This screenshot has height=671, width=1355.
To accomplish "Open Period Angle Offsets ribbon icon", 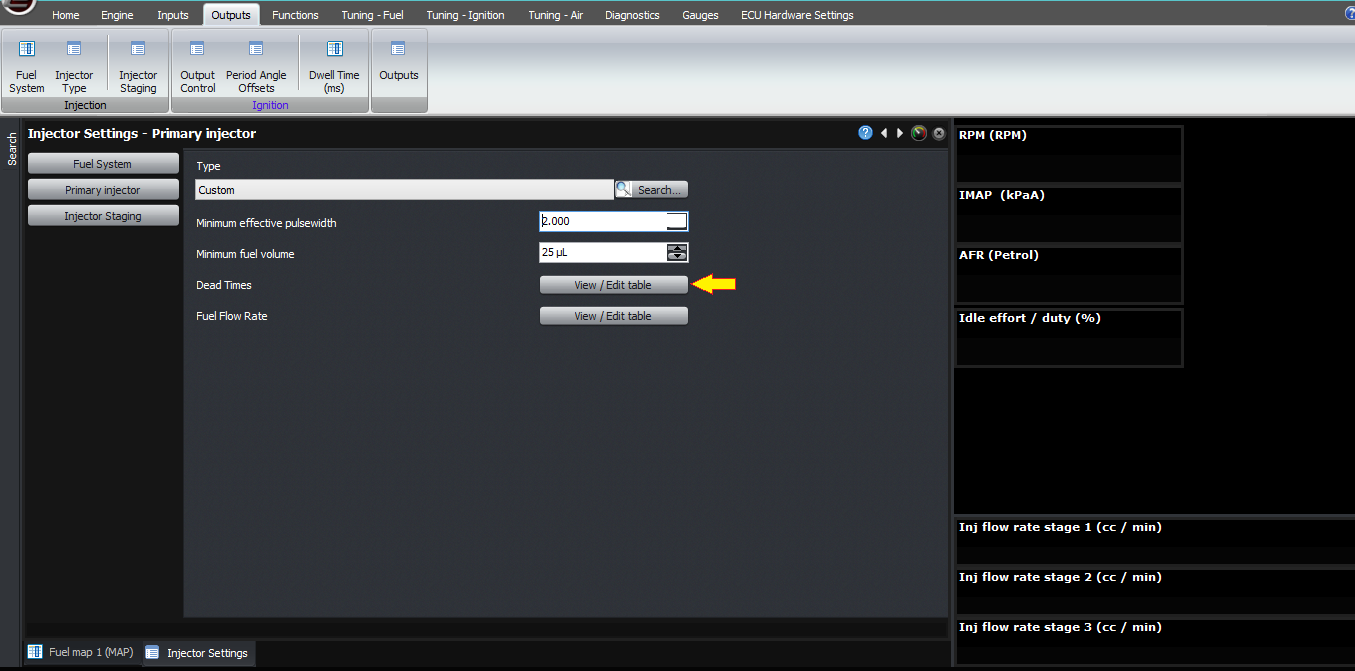I will coord(256,66).
